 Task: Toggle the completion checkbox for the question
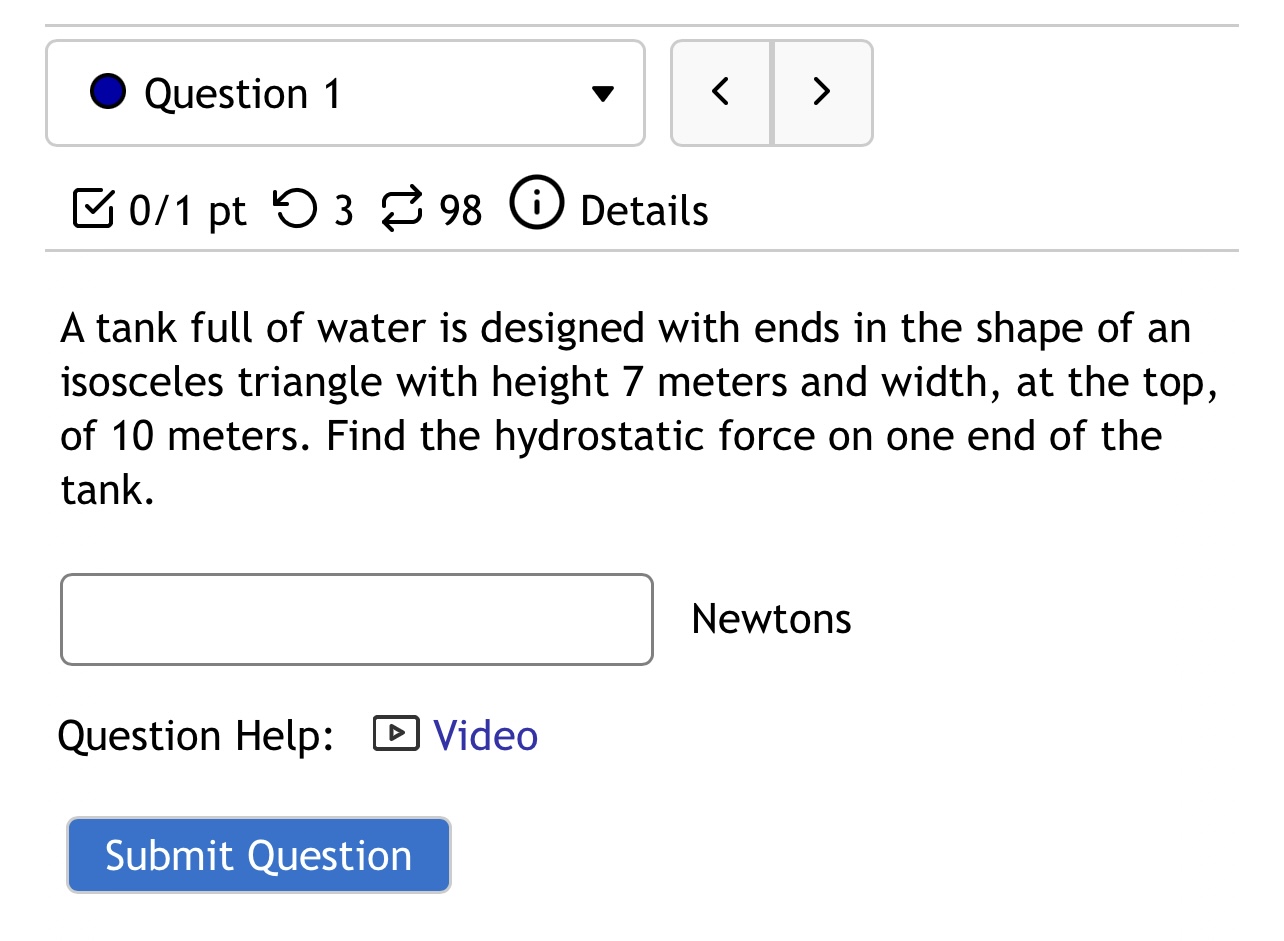92,208
